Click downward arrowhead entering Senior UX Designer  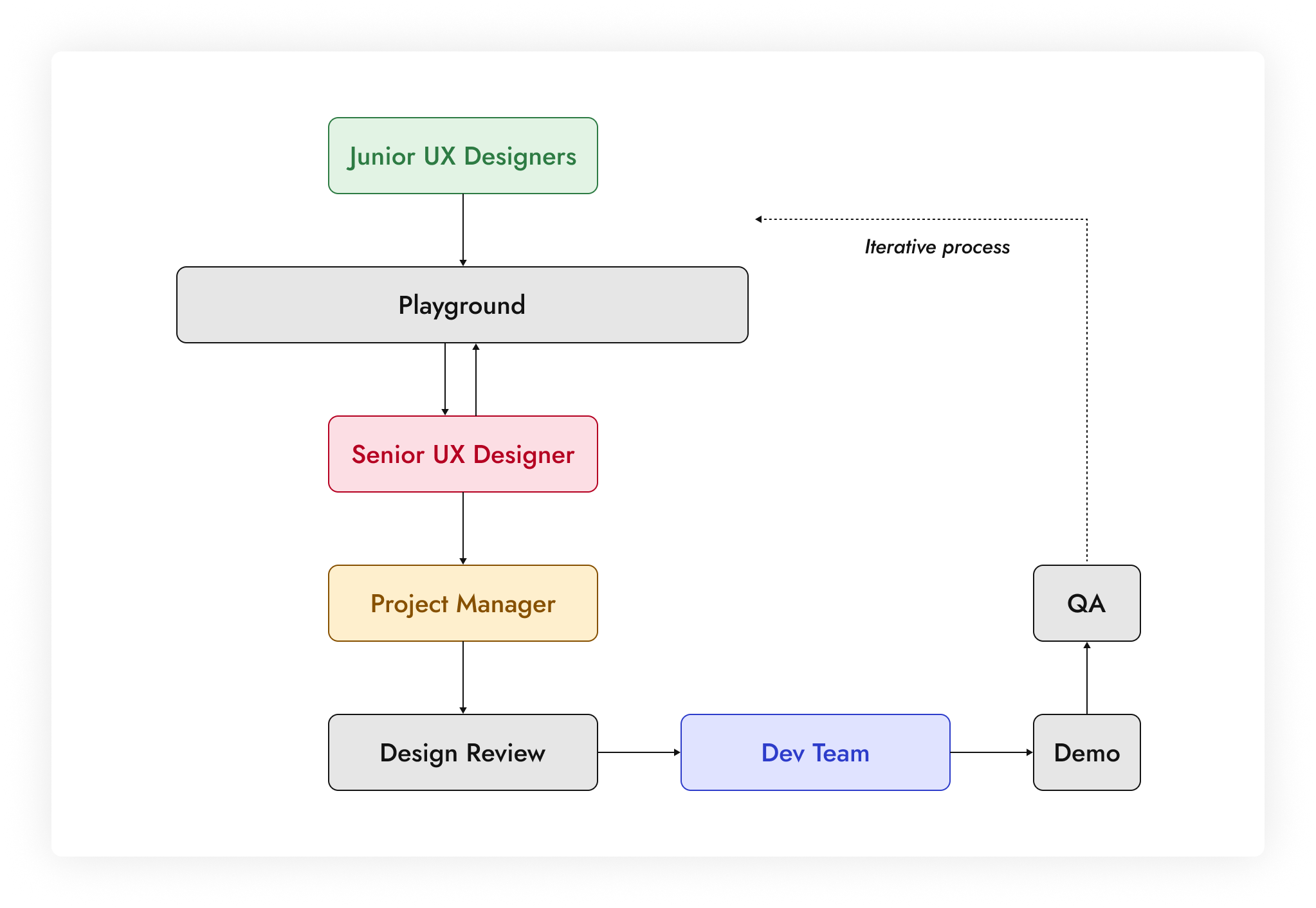tap(445, 412)
